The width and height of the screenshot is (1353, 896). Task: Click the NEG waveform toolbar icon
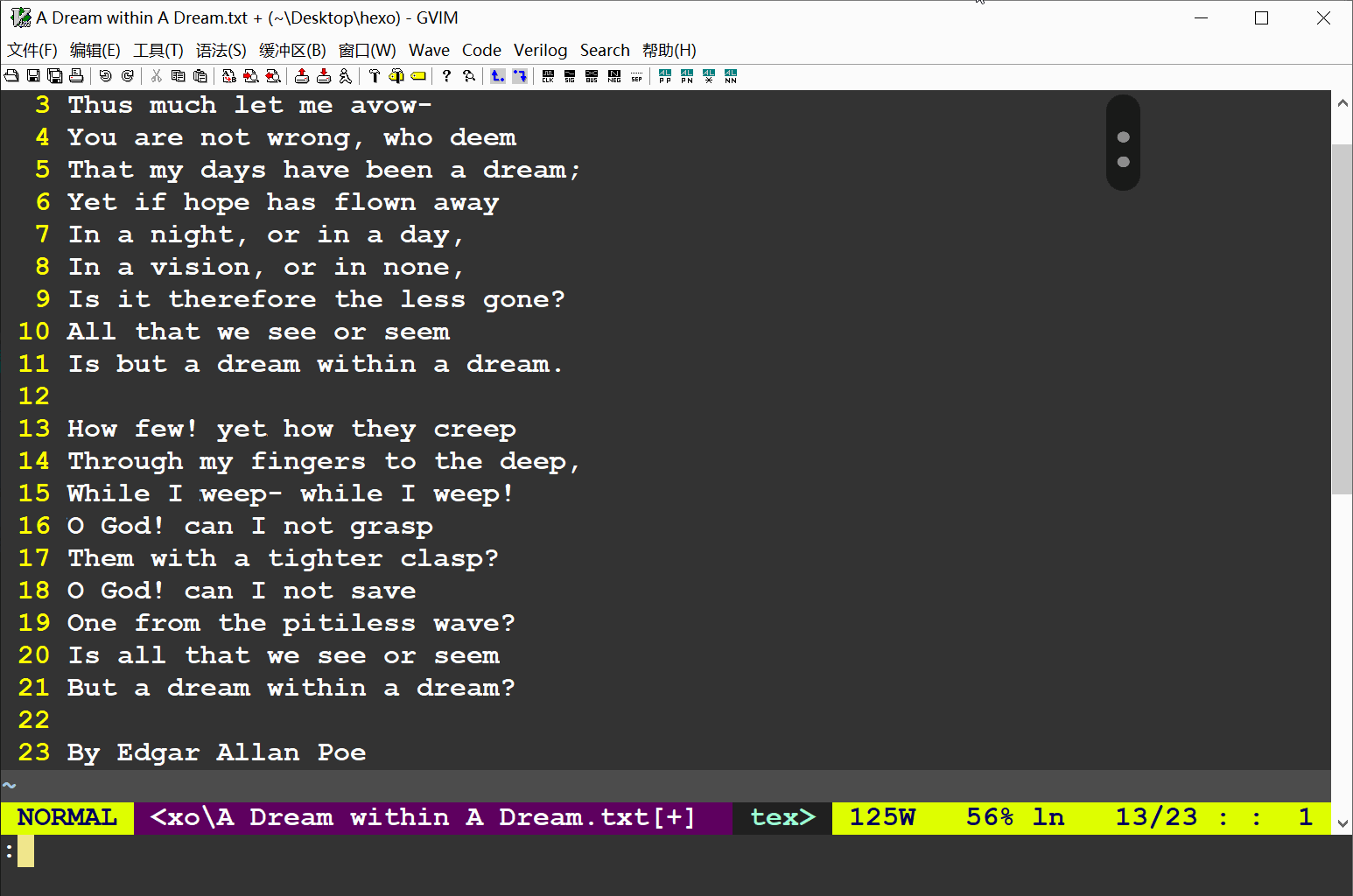click(614, 76)
